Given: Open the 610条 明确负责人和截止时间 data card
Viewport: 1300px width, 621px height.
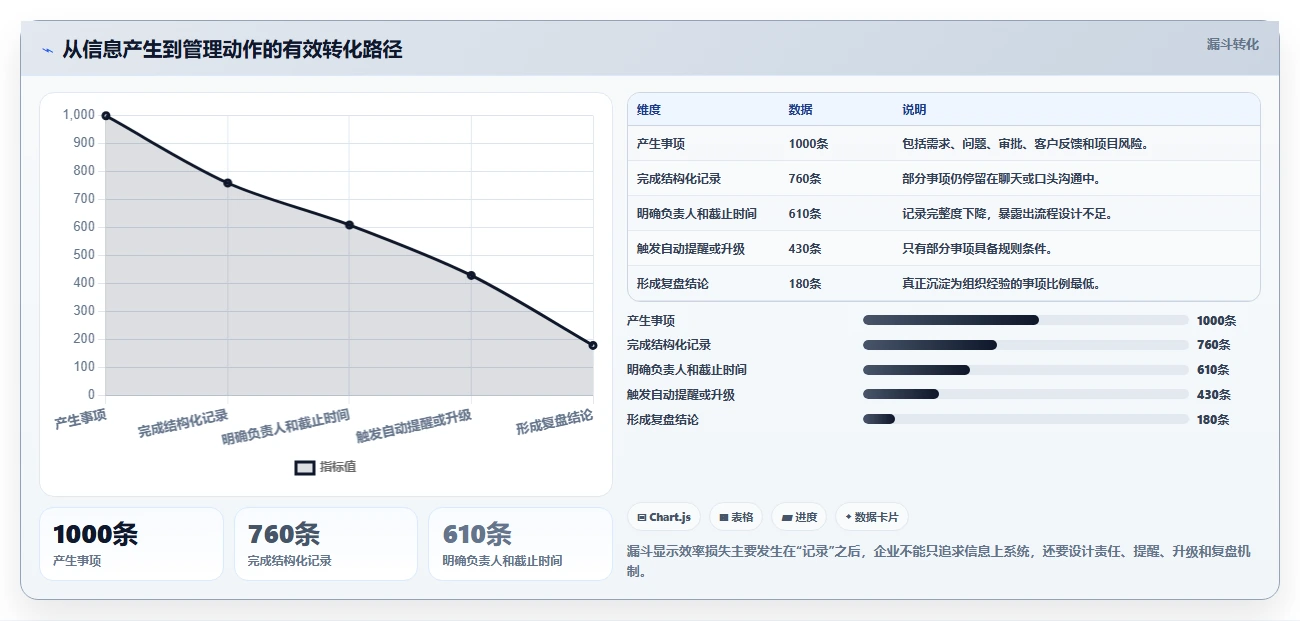Looking at the screenshot, I should (520, 544).
